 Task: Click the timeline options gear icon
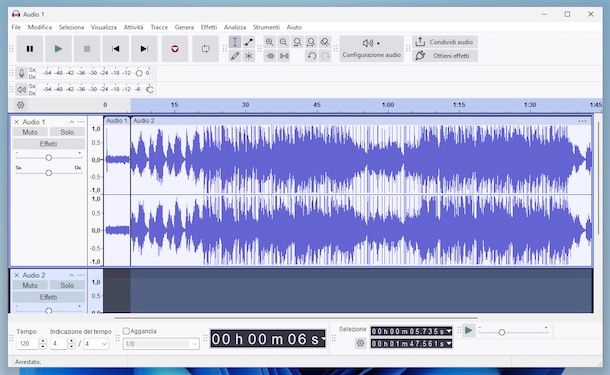pos(21,105)
